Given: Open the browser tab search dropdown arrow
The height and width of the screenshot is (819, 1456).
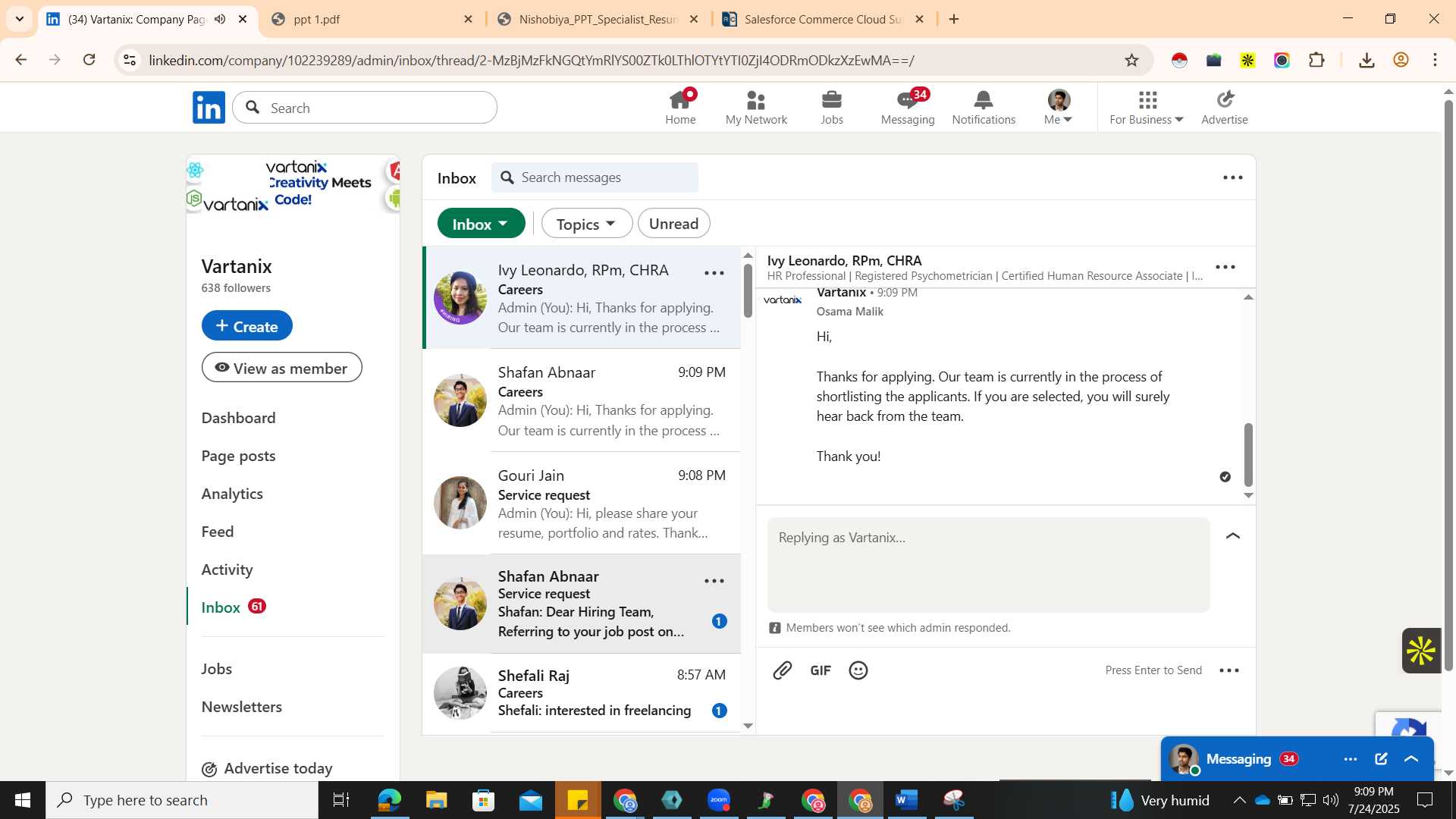Looking at the screenshot, I should click(x=20, y=19).
